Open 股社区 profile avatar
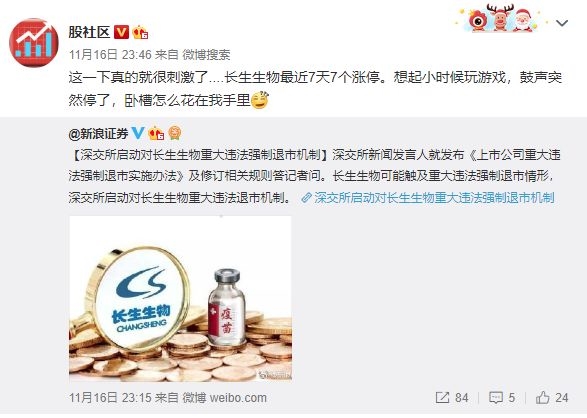This screenshot has width=587, height=418. click(x=34, y=42)
